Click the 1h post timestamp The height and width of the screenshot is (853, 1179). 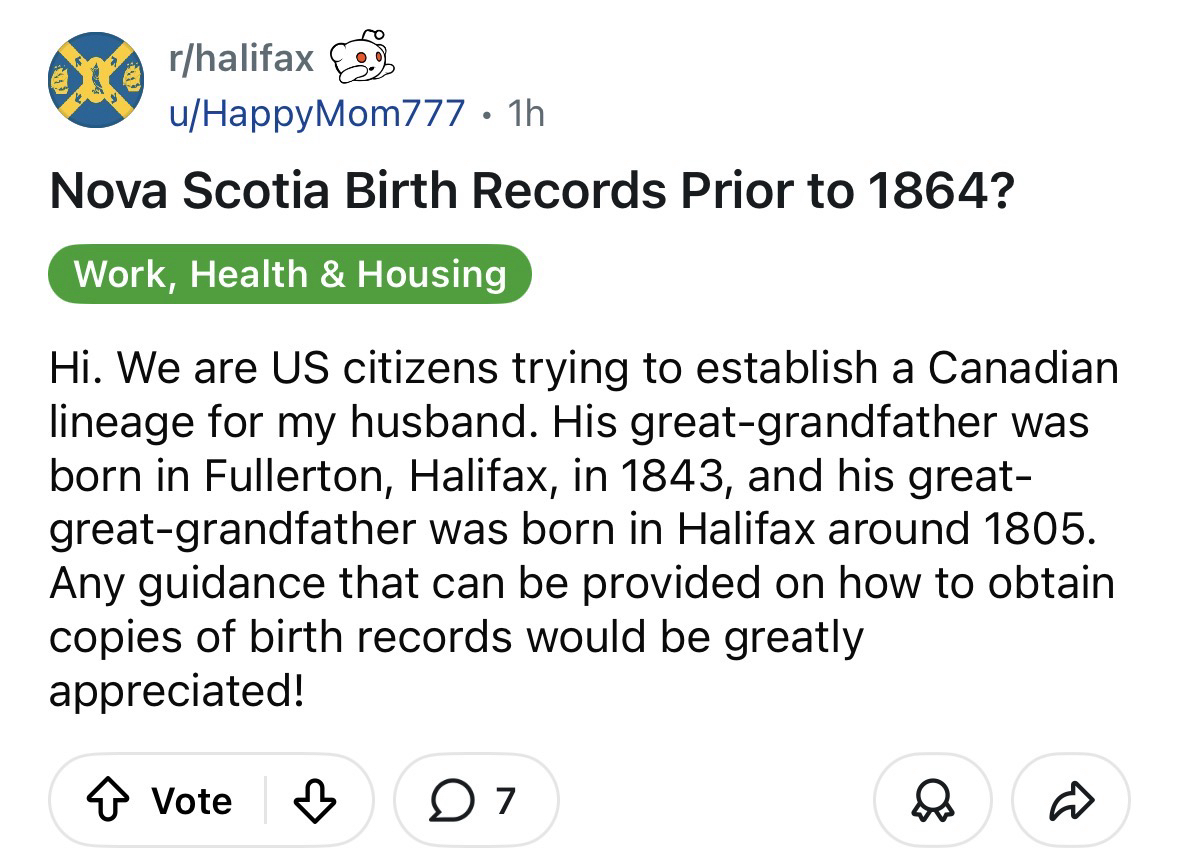(x=526, y=113)
